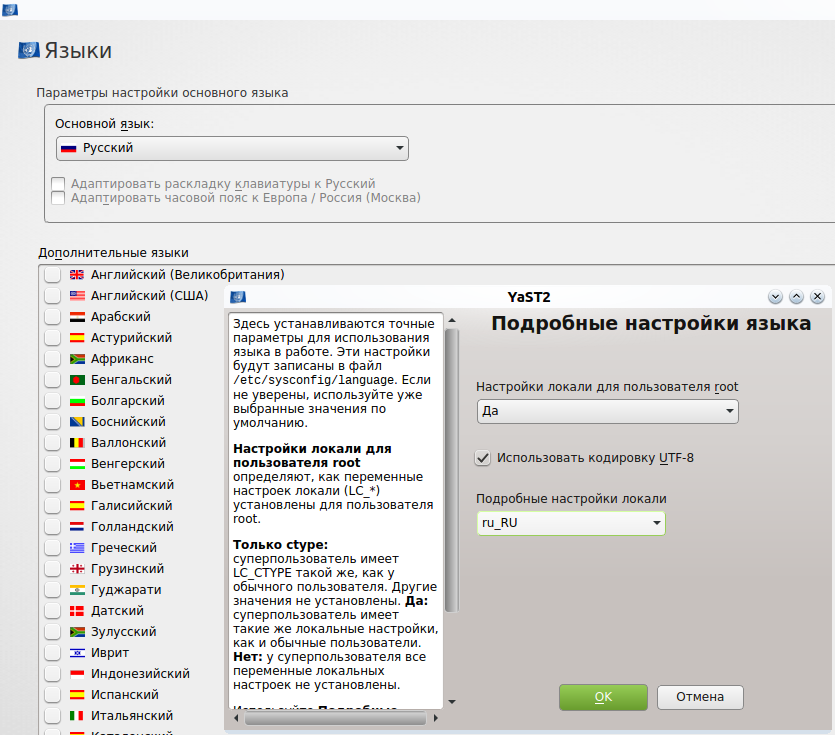Open the Основной язык dropdown showing Русский

coord(232,148)
